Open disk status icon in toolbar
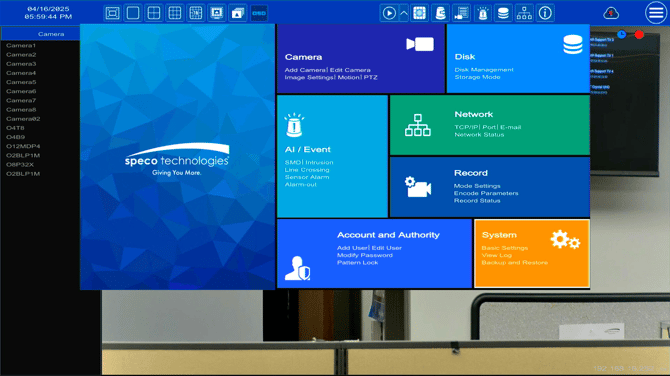670x376 pixels. [503, 13]
